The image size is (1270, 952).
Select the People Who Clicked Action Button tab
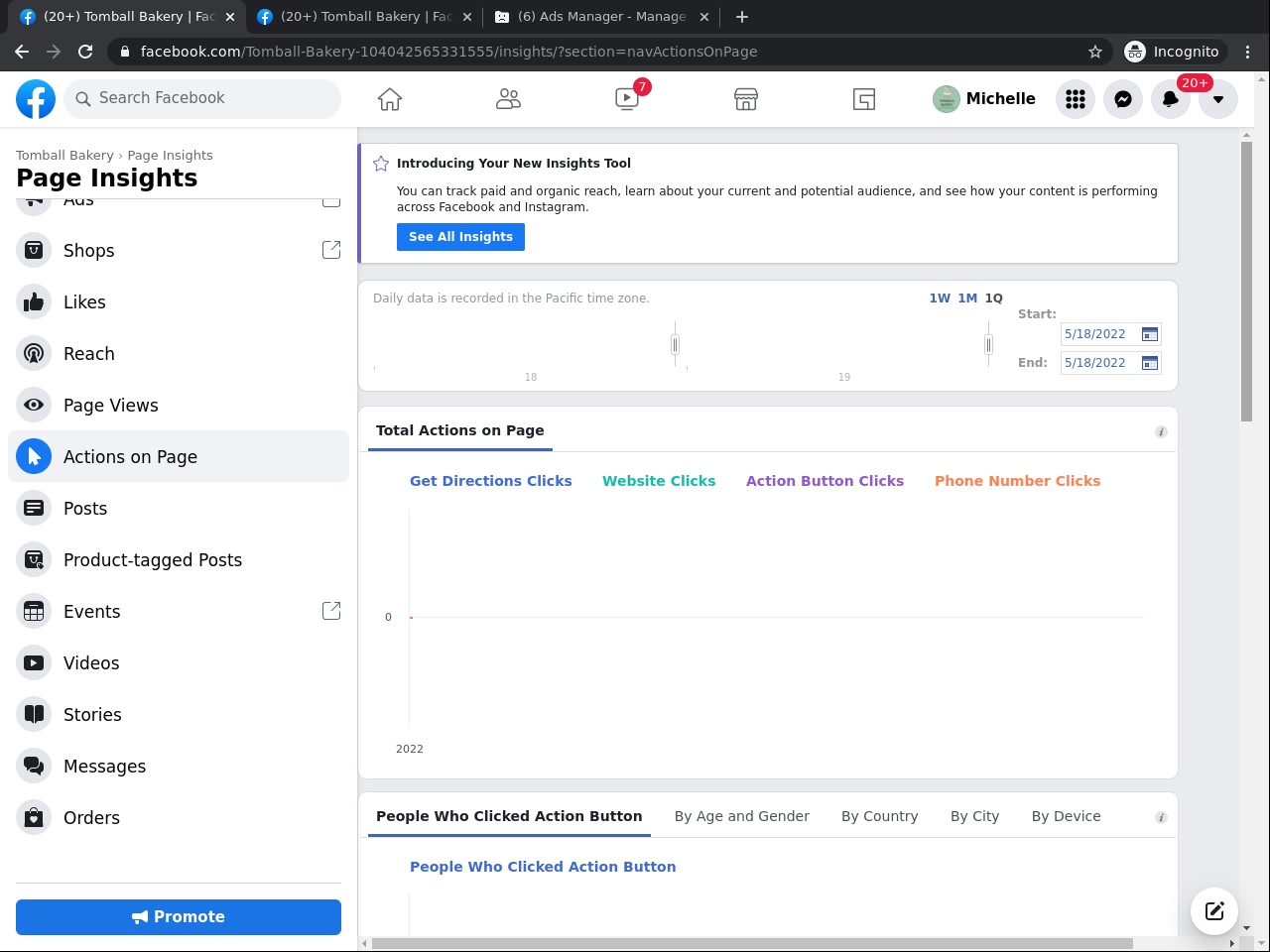509,816
